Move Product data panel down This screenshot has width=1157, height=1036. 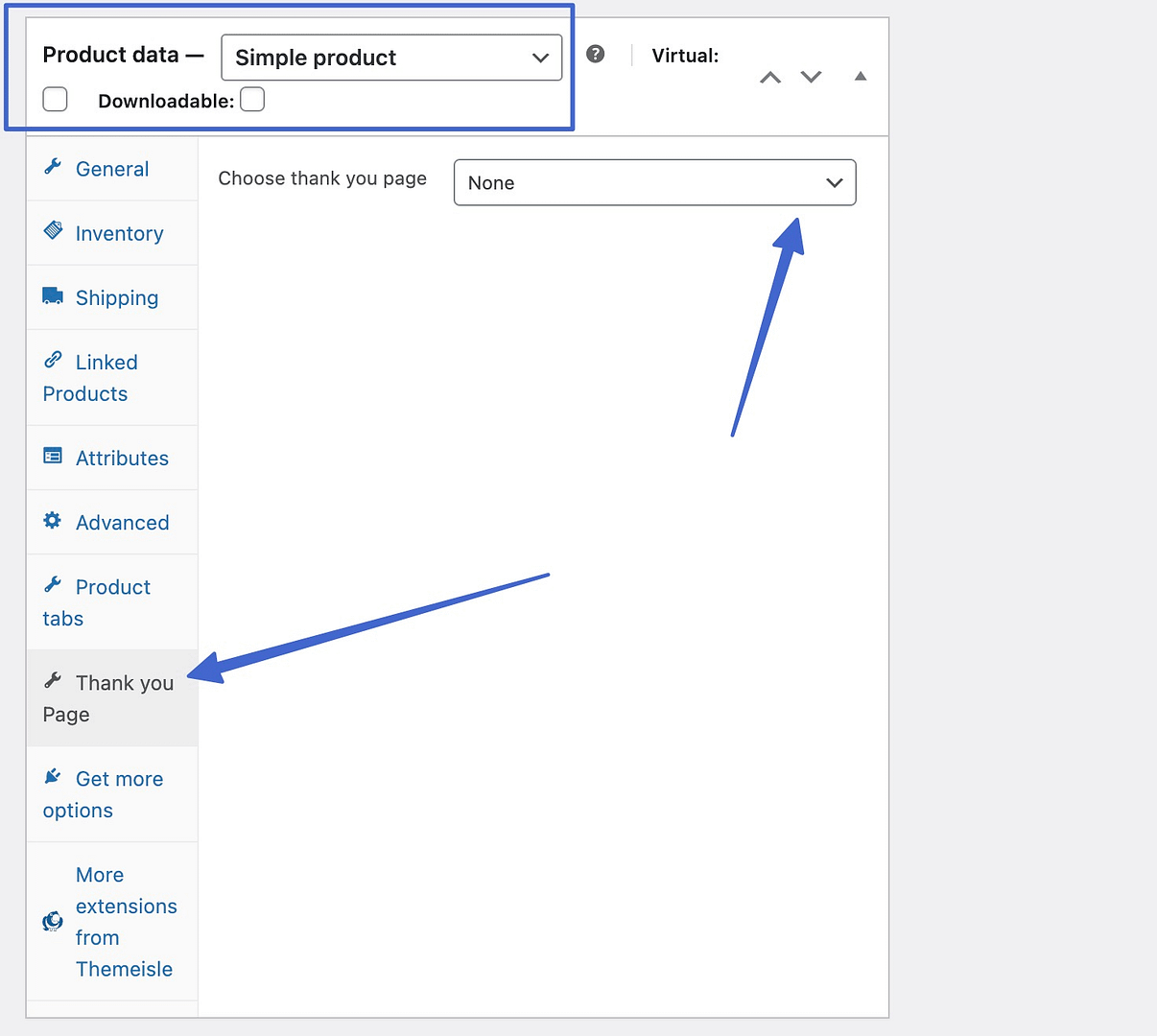click(x=812, y=78)
